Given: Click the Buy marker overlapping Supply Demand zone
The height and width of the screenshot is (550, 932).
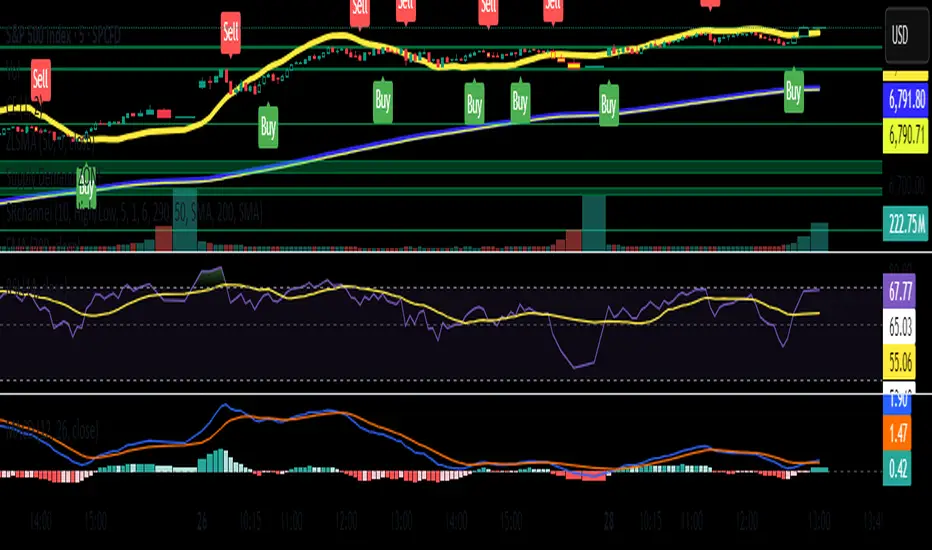Looking at the screenshot, I should (86, 186).
